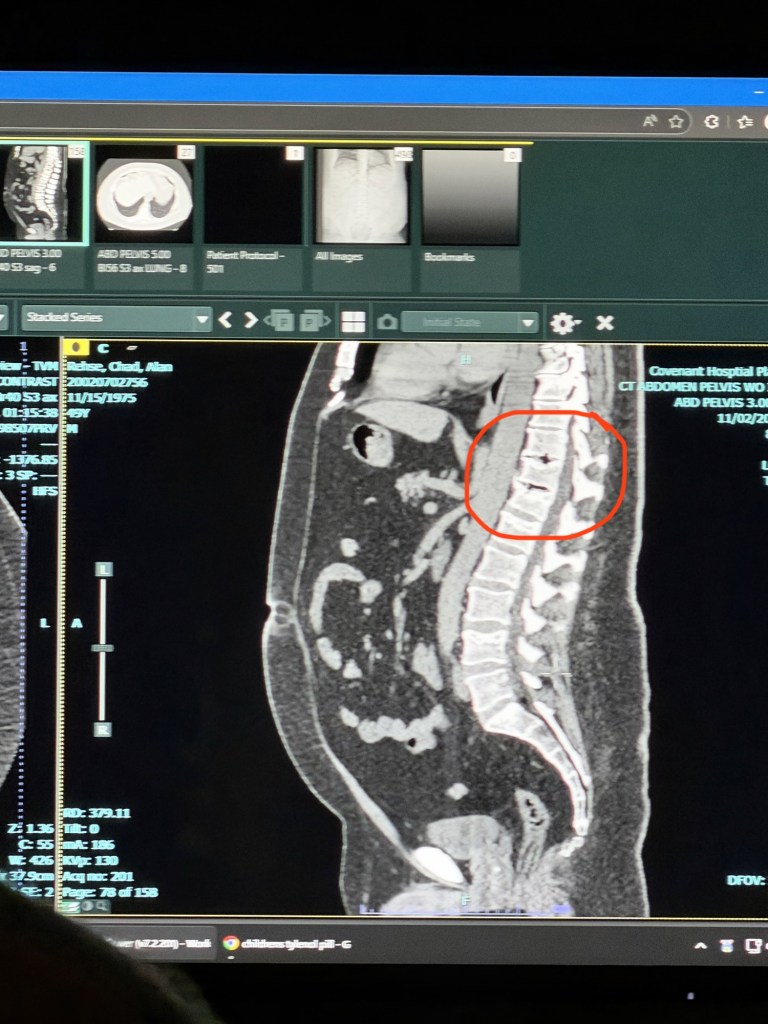
Task: Go to the next series arrow
Action: click(x=251, y=320)
